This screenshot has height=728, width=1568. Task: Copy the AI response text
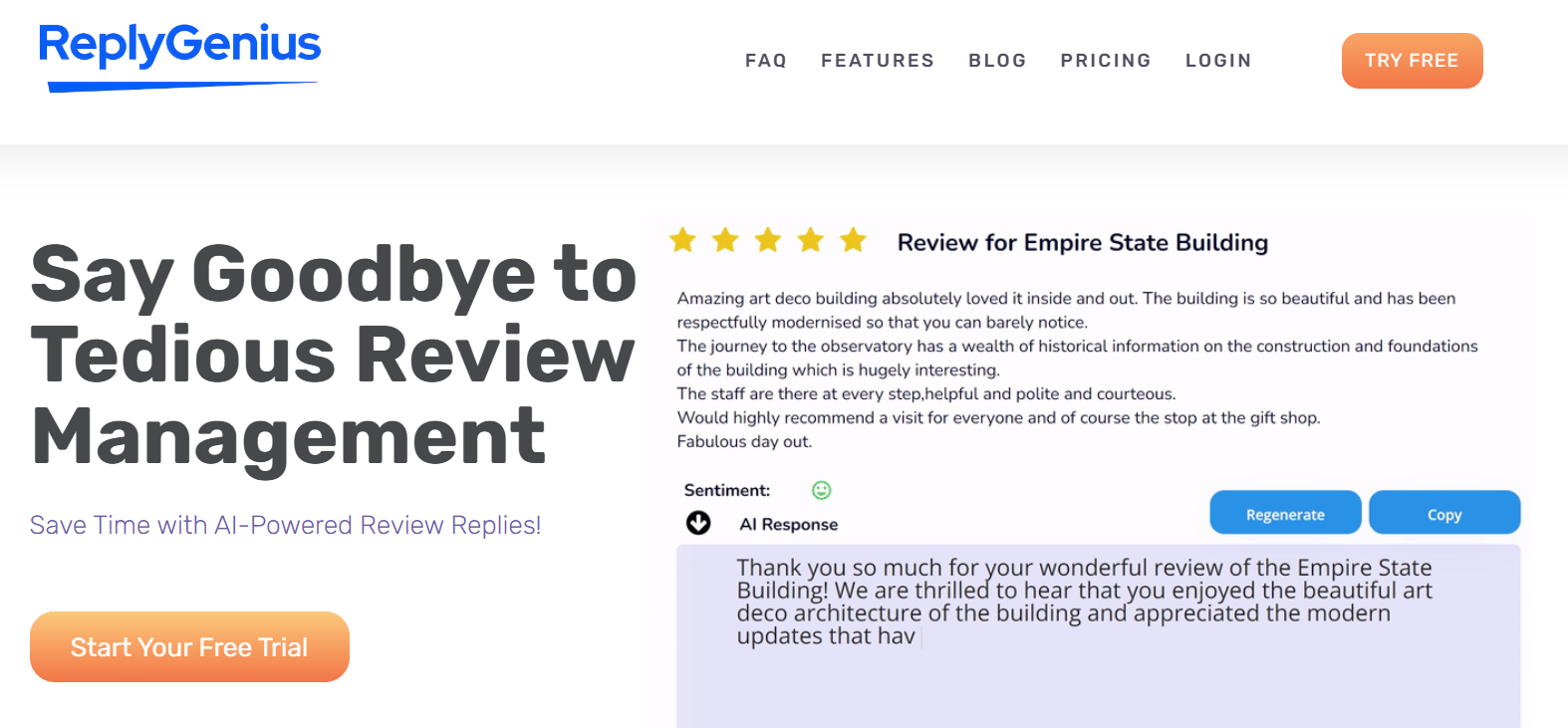point(1444,513)
